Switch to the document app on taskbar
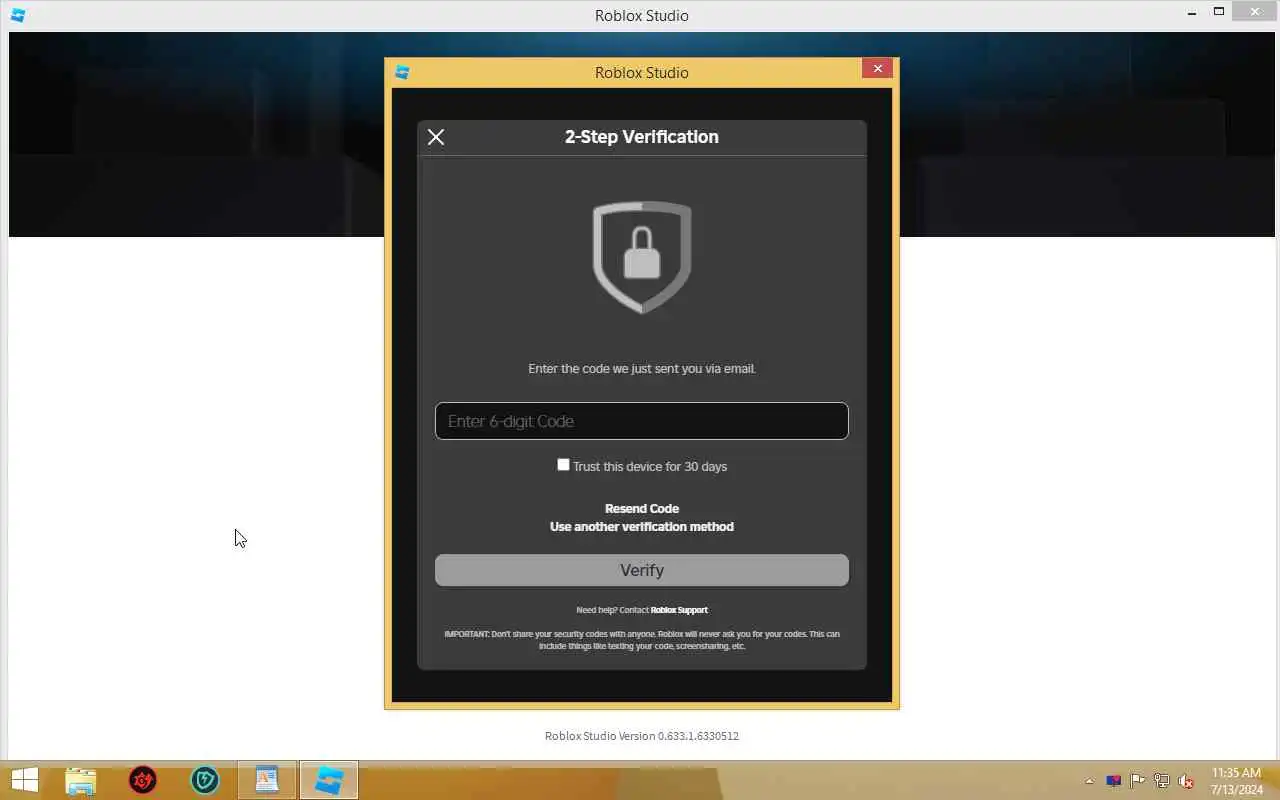Screen dimensions: 1280x800 [x=267, y=780]
